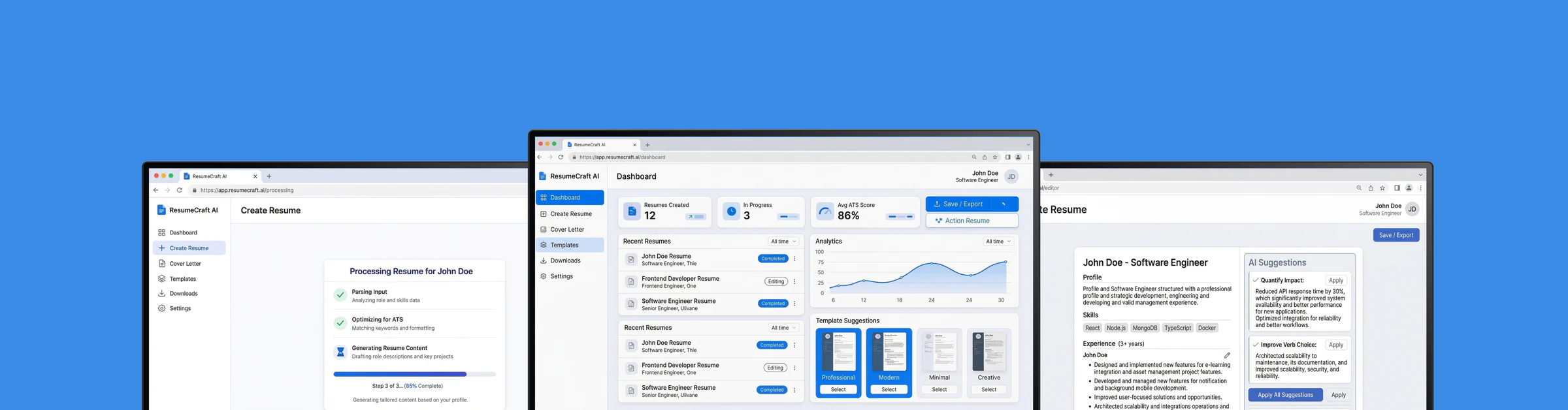Click the Action Resume button
The height and width of the screenshot is (410, 1568).
click(972, 221)
